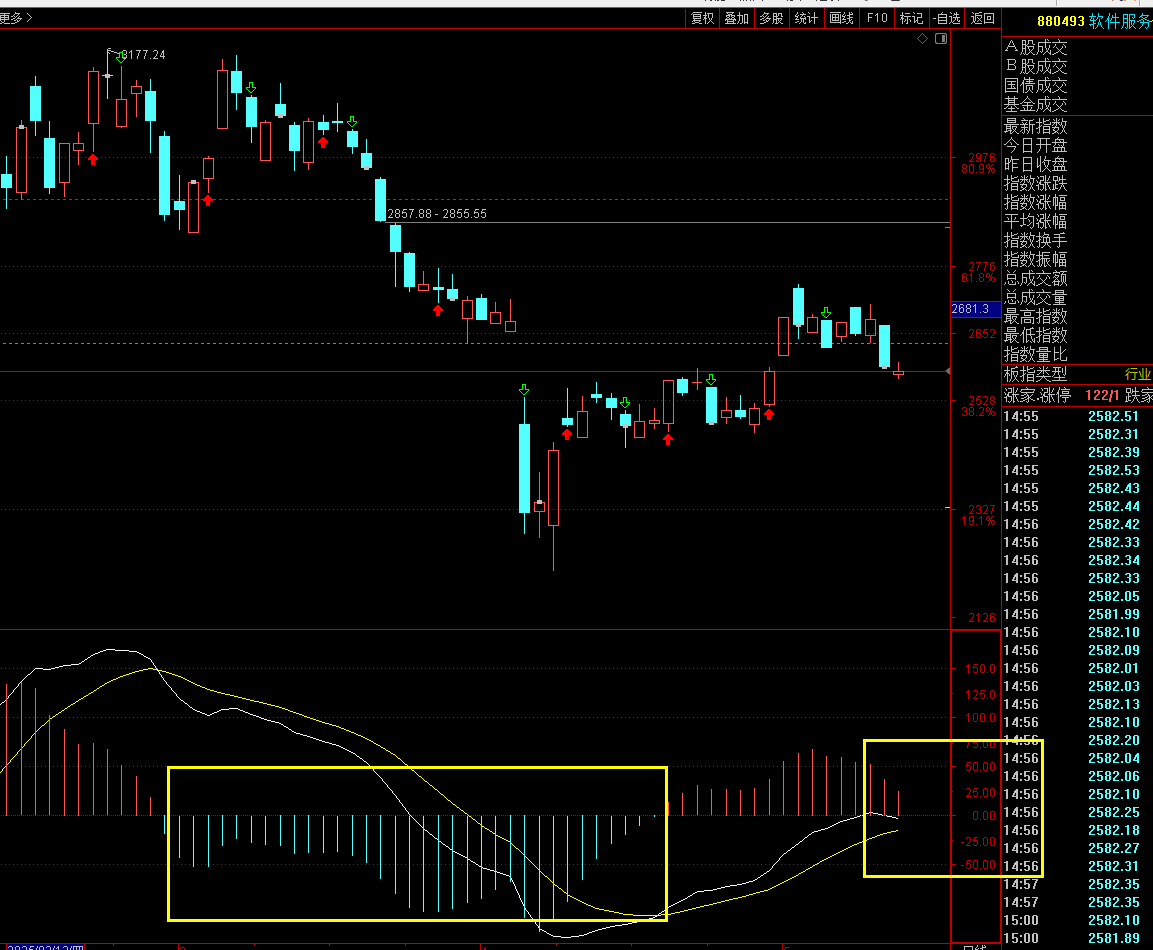Click the 2776 61.8% Fibonacci level label

tap(979, 272)
